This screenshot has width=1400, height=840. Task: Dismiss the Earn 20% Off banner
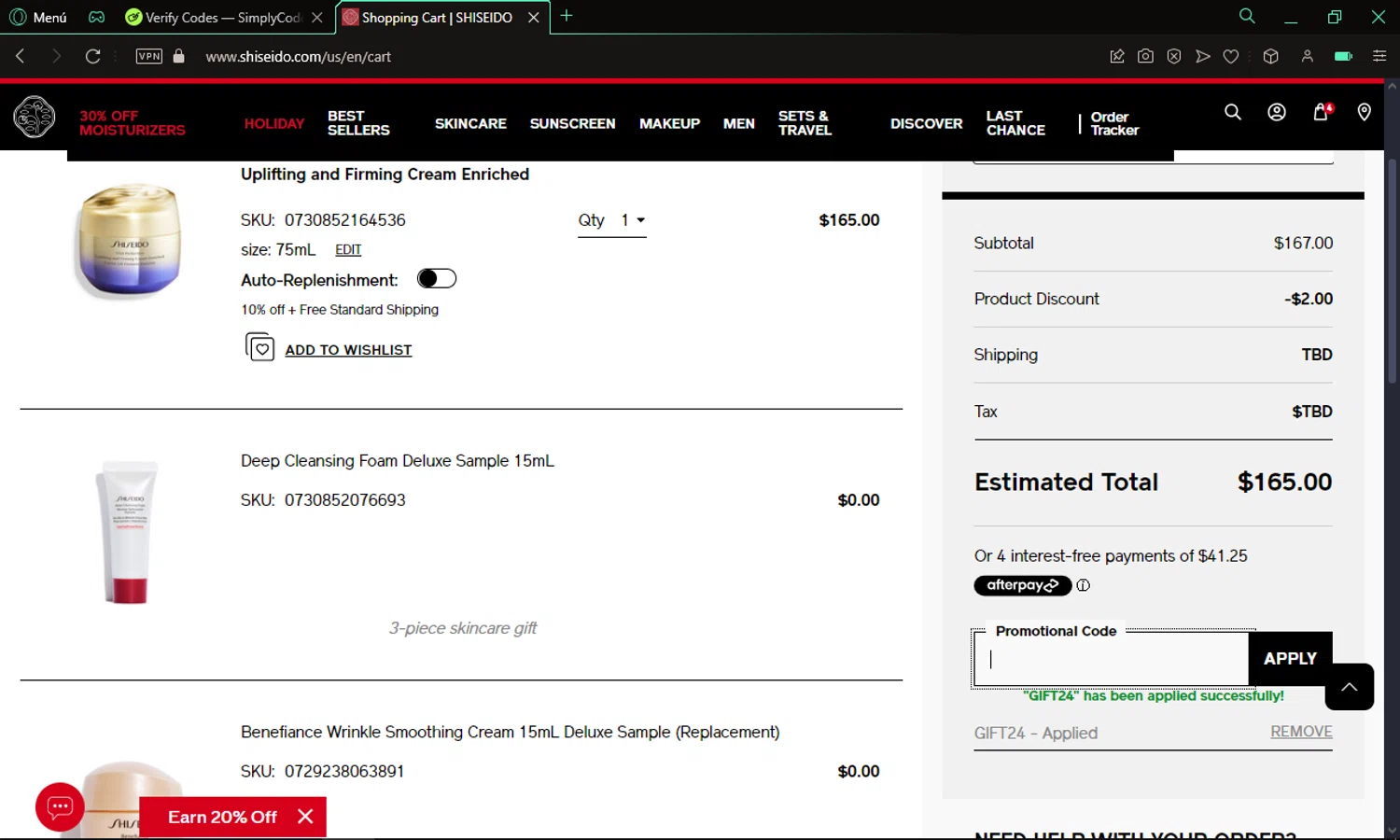tap(305, 817)
